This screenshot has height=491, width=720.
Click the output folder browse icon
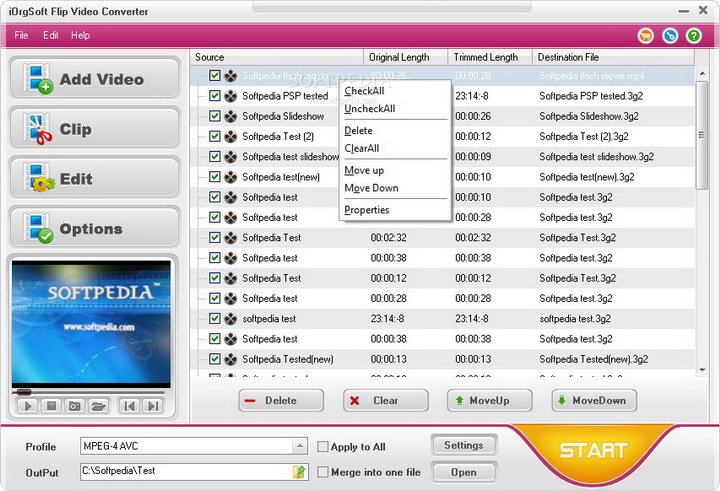coord(299,472)
